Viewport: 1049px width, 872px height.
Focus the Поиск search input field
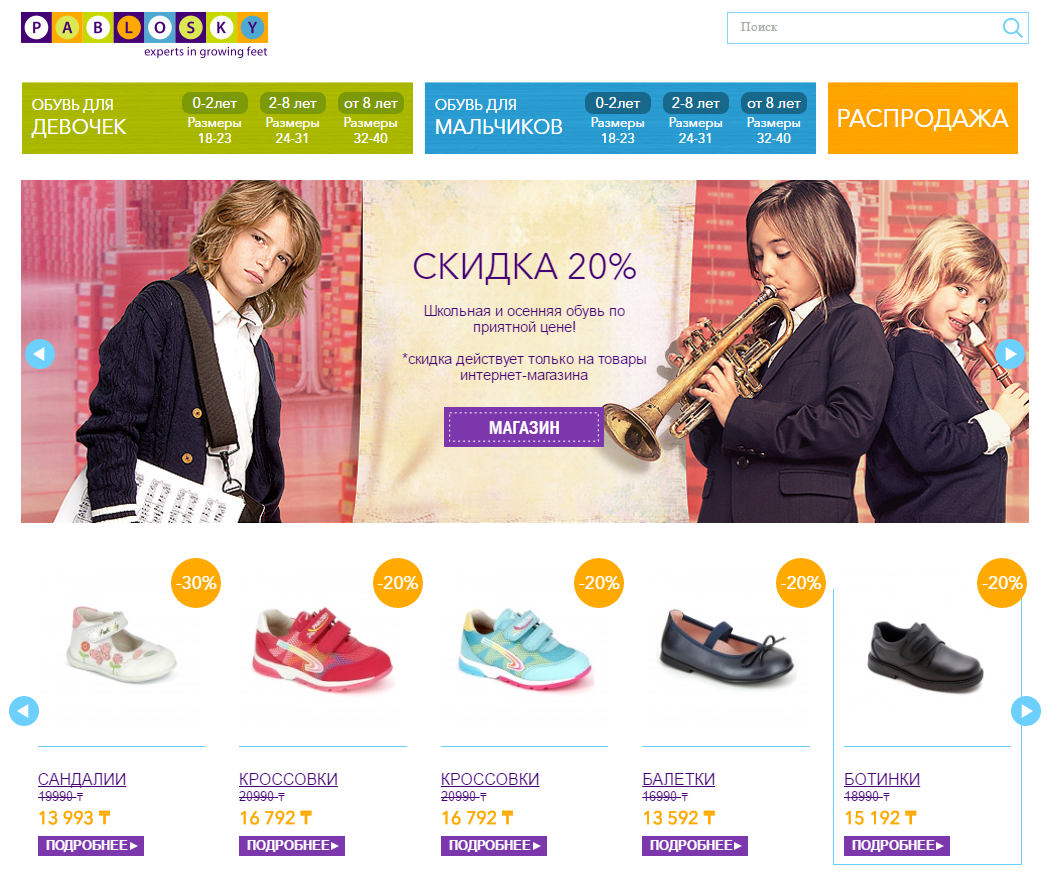pos(864,27)
